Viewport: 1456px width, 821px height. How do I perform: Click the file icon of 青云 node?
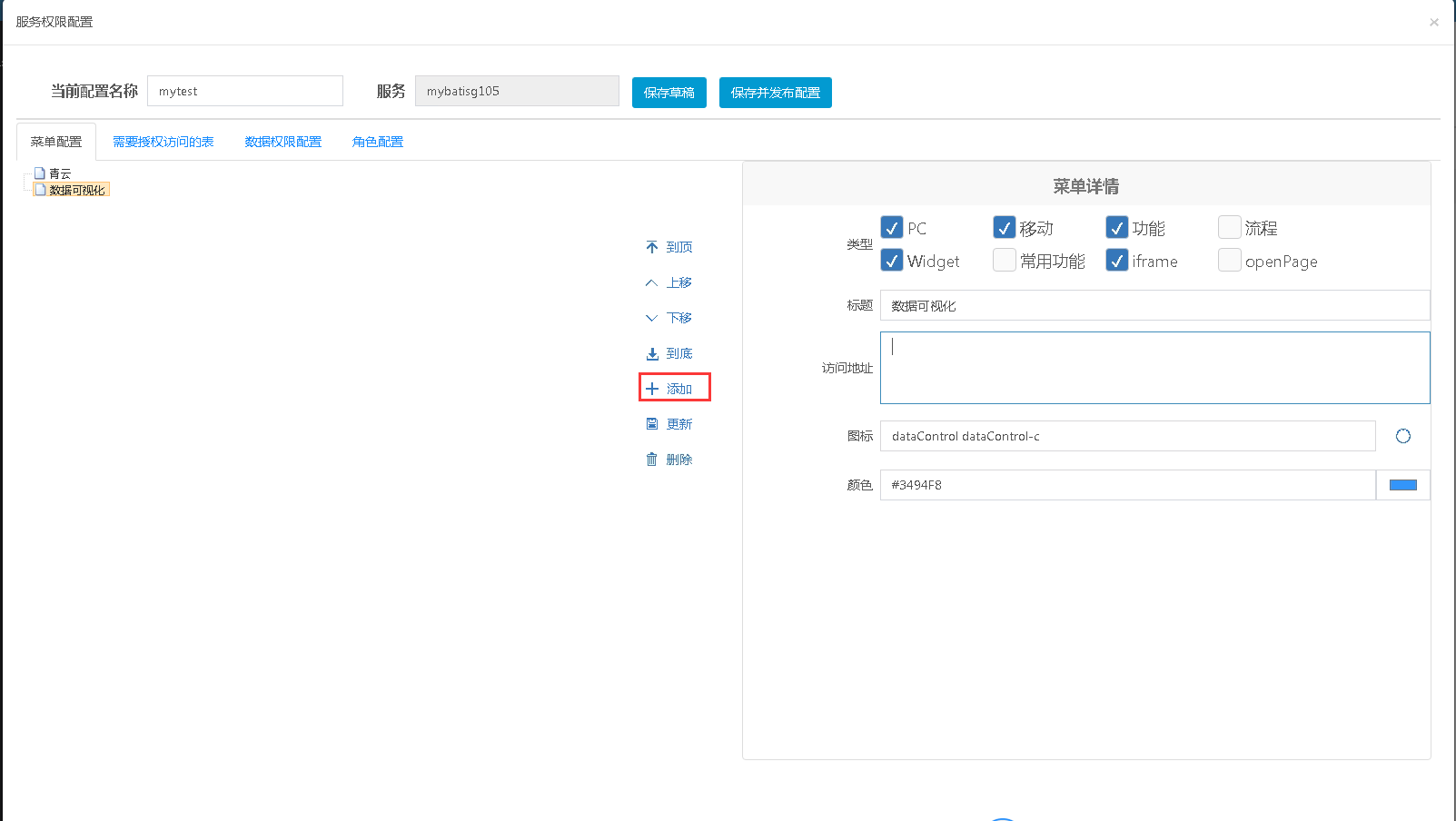(x=39, y=173)
